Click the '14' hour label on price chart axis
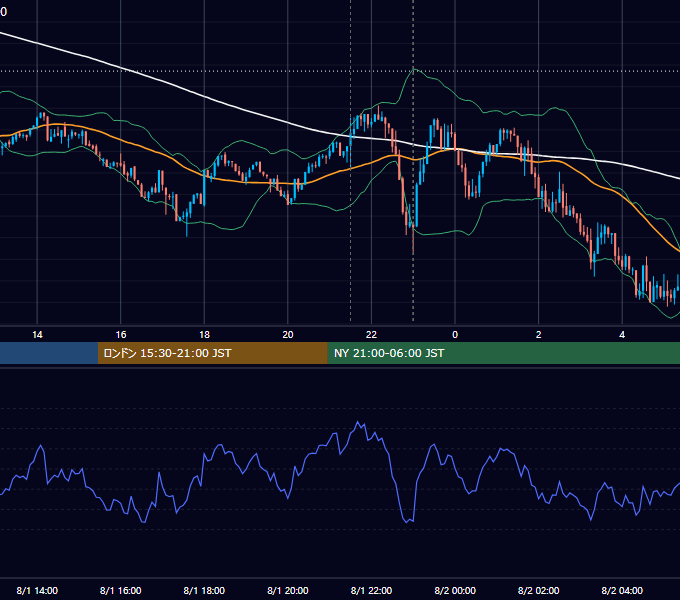Image resolution: width=680 pixels, height=600 pixels. (x=37, y=335)
